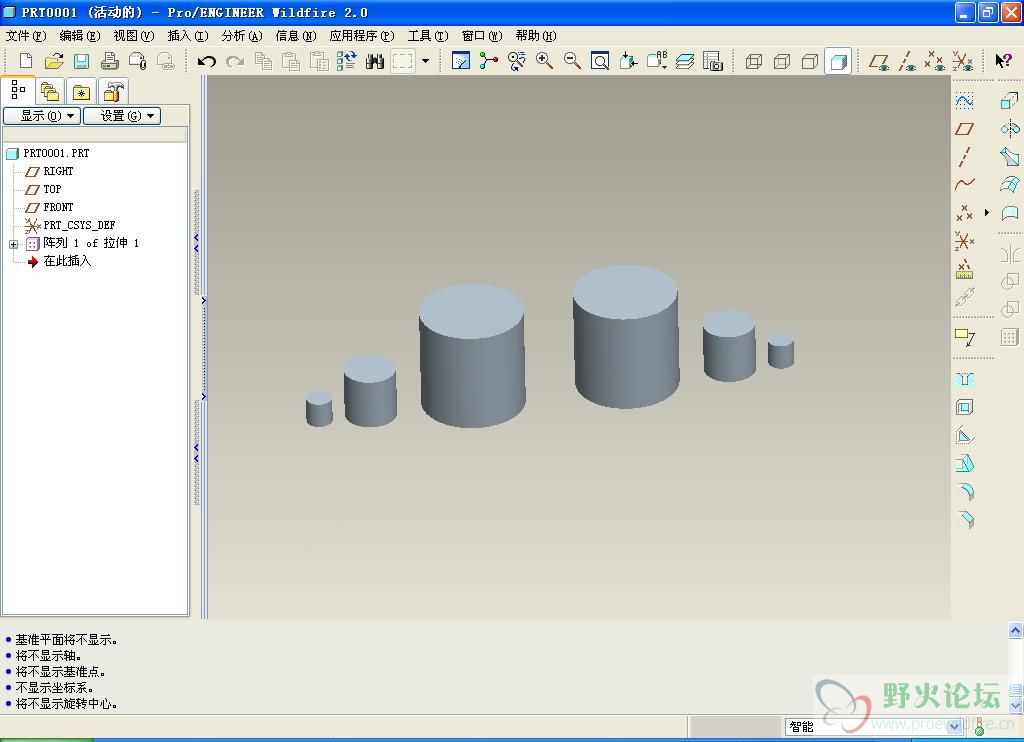Create a datum coordinate system on right toolbar
Screen dimensions: 1024x742
tap(965, 240)
